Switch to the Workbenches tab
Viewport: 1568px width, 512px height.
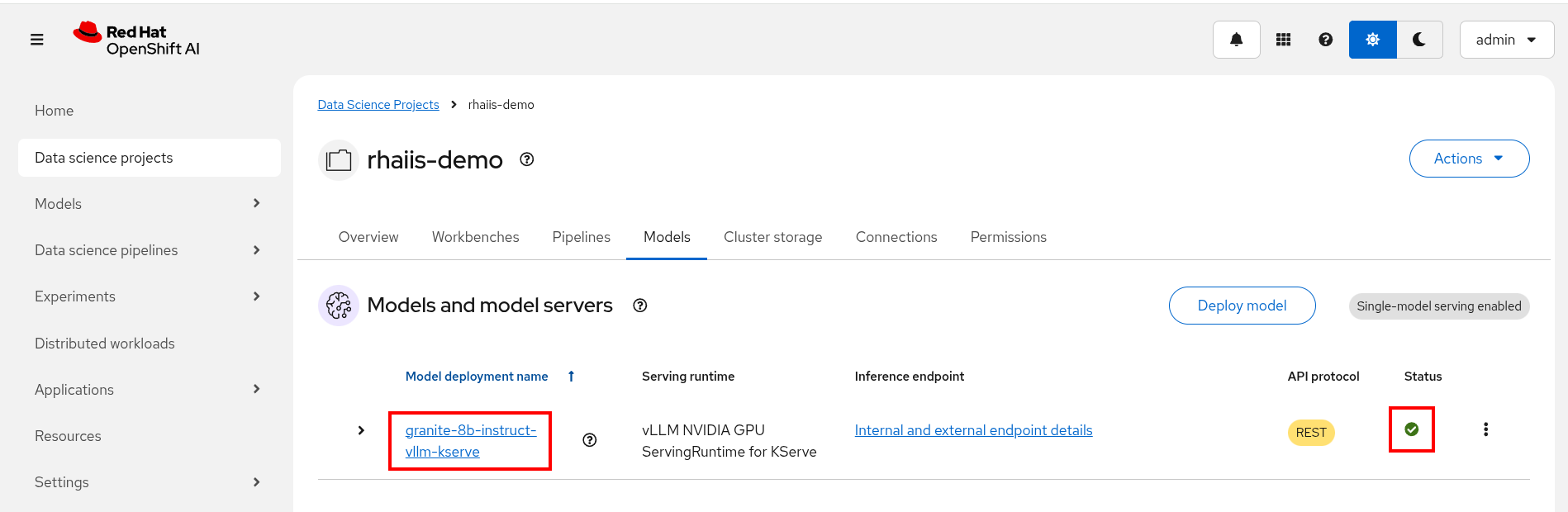tap(475, 237)
